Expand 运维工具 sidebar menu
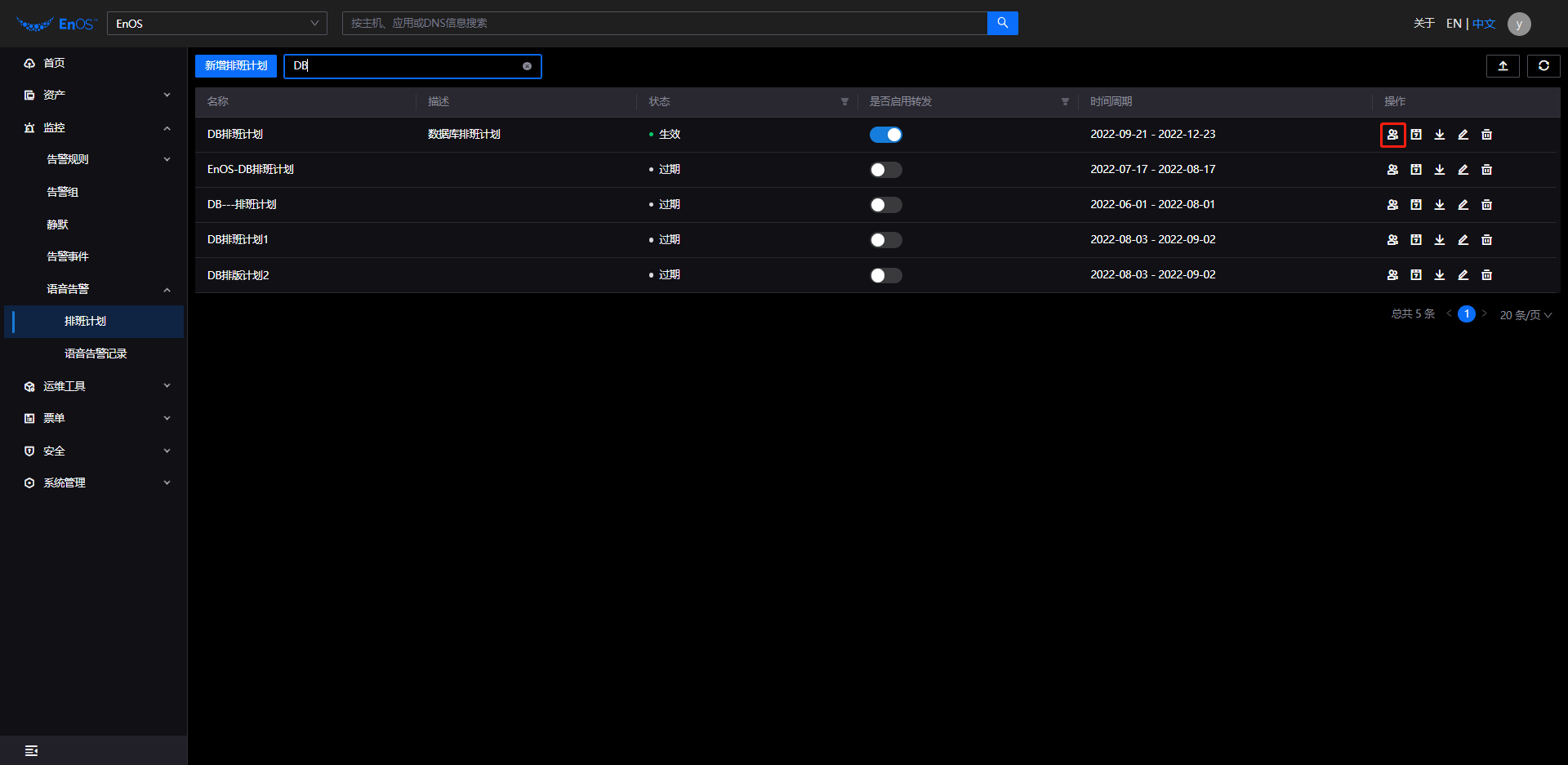The height and width of the screenshot is (765, 1568). [x=94, y=386]
